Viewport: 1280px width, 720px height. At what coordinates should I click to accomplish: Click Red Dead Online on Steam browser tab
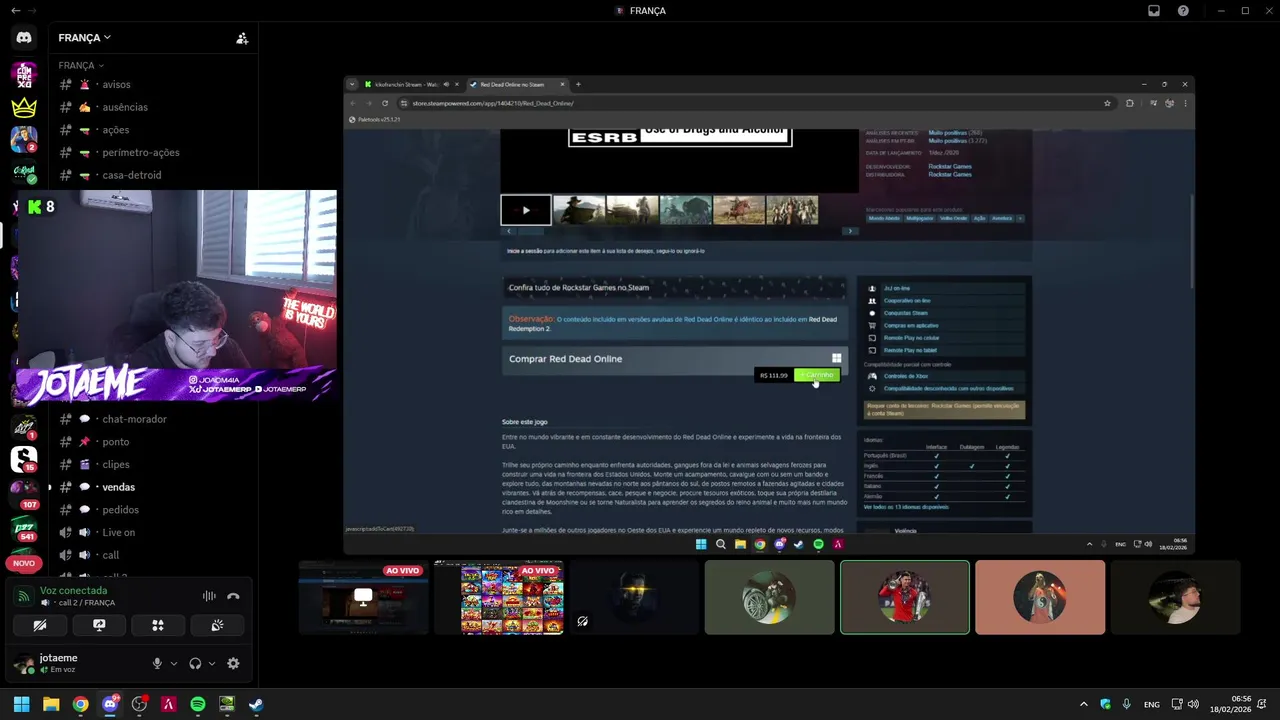[514, 85]
